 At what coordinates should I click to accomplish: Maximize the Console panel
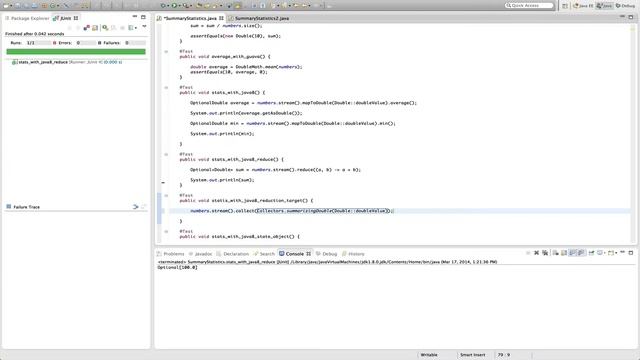(x=631, y=253)
